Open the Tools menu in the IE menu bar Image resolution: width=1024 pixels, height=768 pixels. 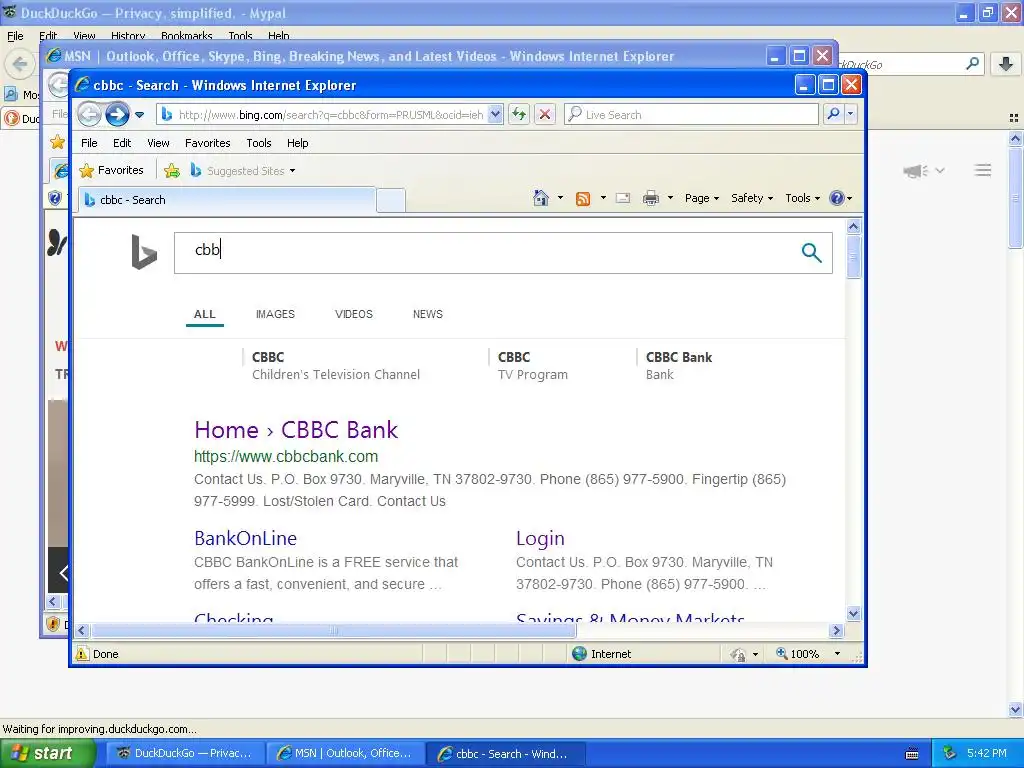pos(259,143)
